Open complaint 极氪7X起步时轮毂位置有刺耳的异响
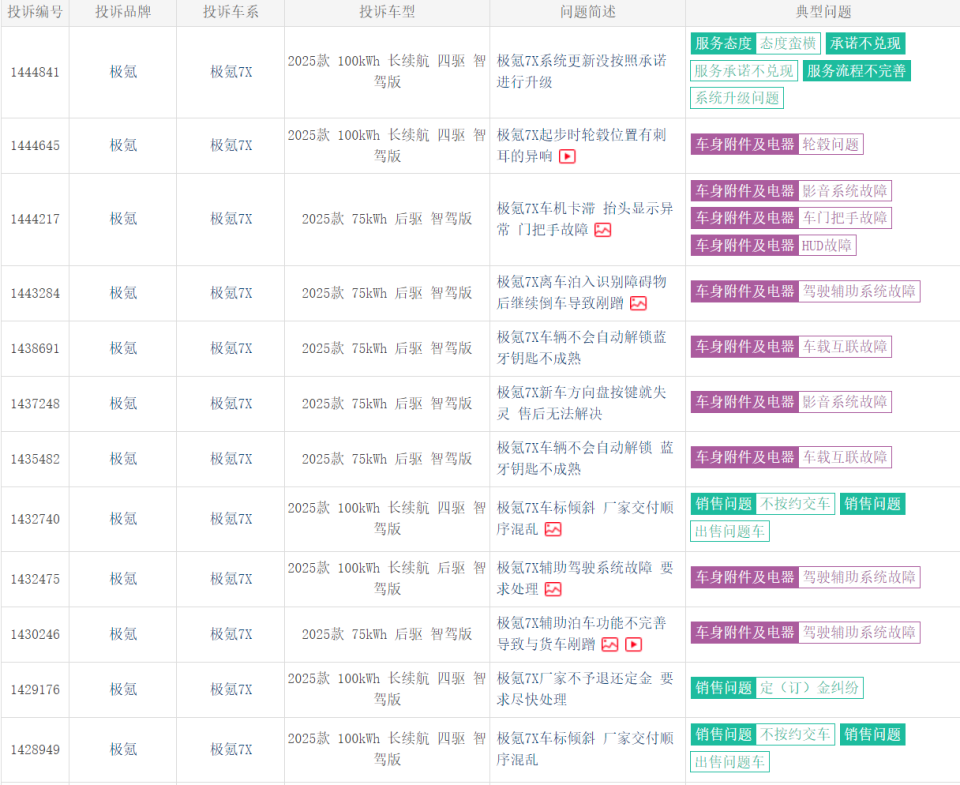960x785 pixels. 581,145
